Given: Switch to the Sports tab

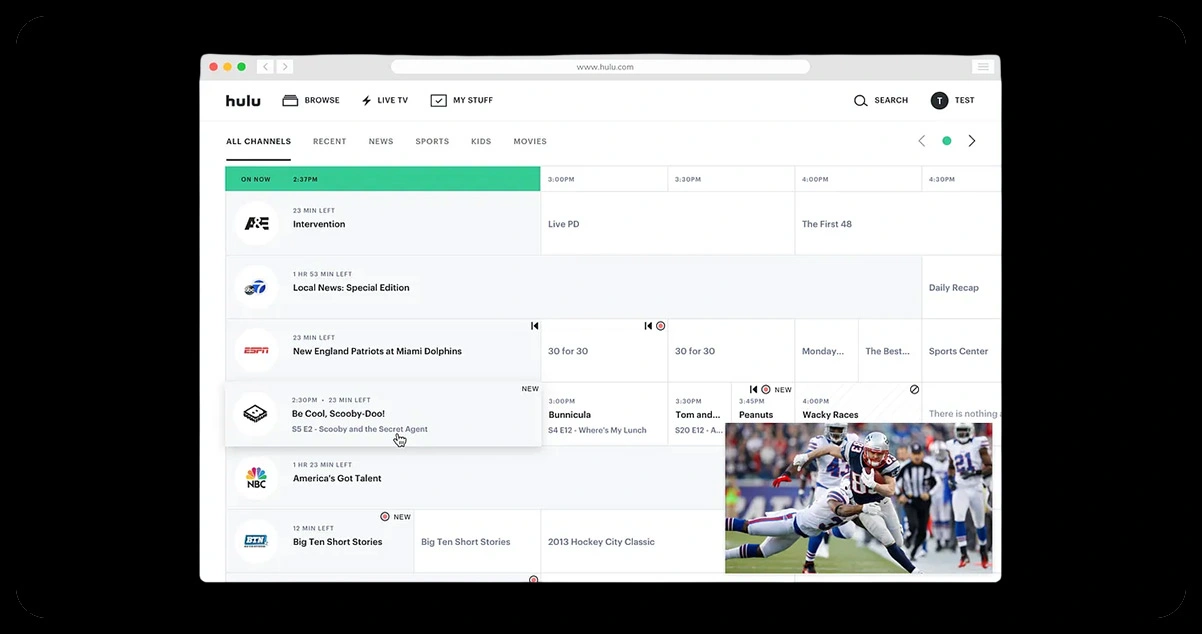Looking at the screenshot, I should pyautogui.click(x=432, y=141).
